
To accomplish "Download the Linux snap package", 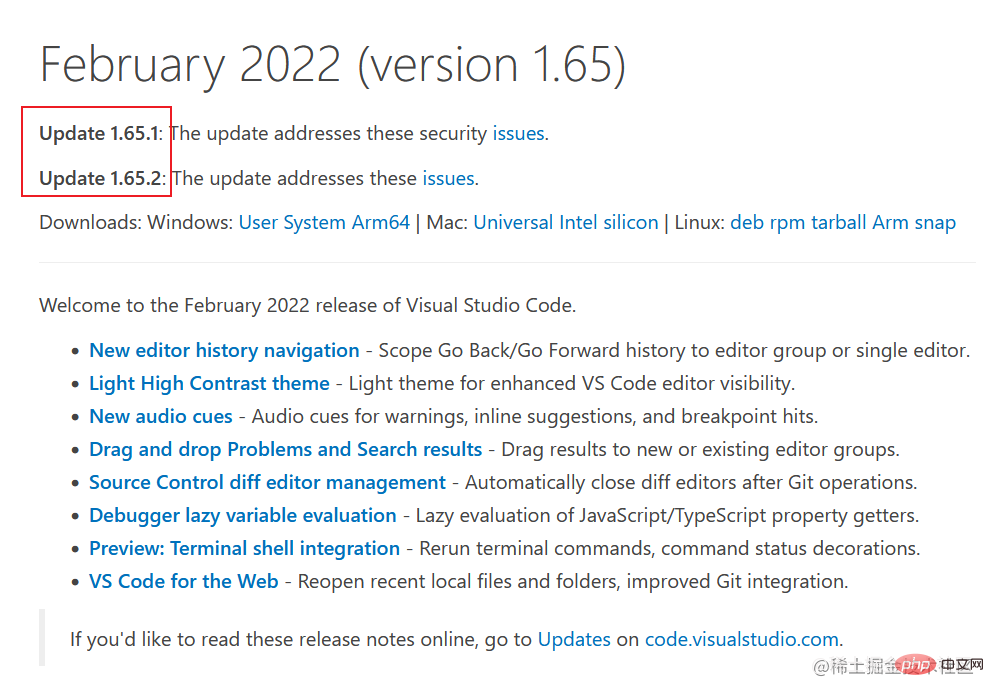I will click(x=934, y=222).
